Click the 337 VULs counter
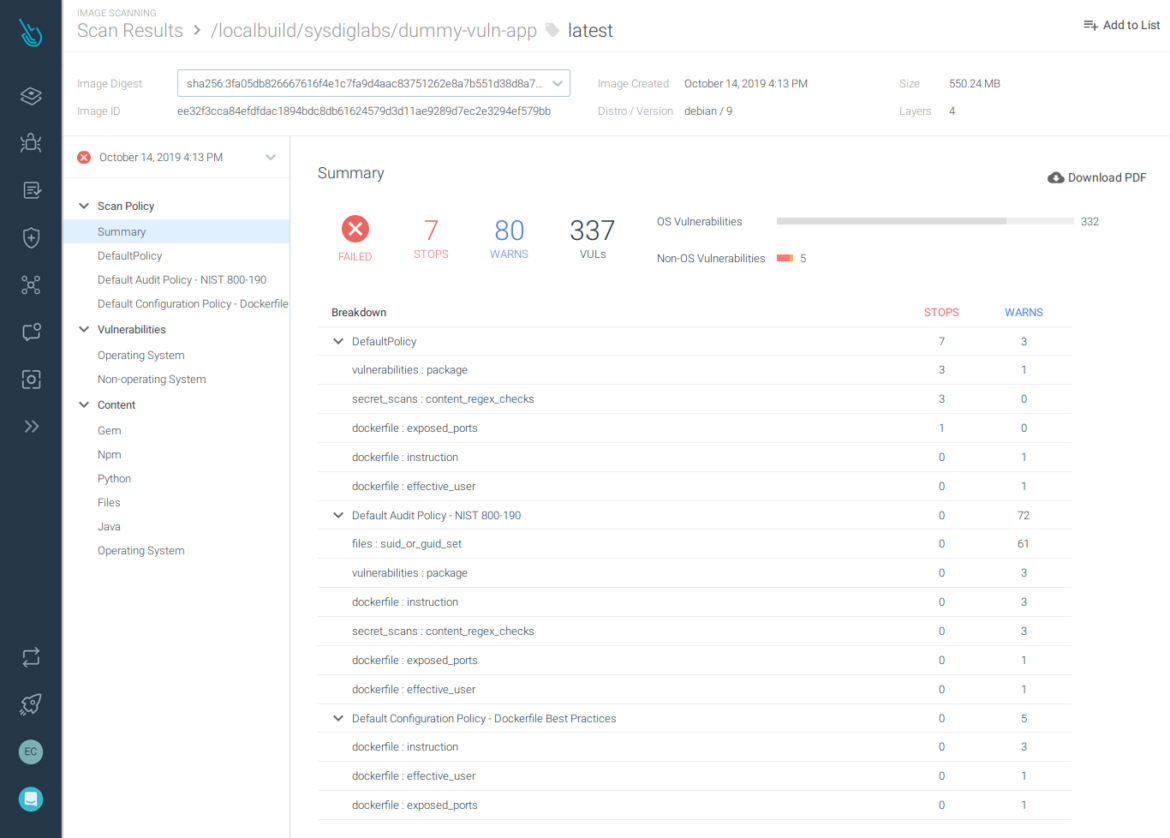This screenshot has width=1170, height=838. (x=592, y=238)
